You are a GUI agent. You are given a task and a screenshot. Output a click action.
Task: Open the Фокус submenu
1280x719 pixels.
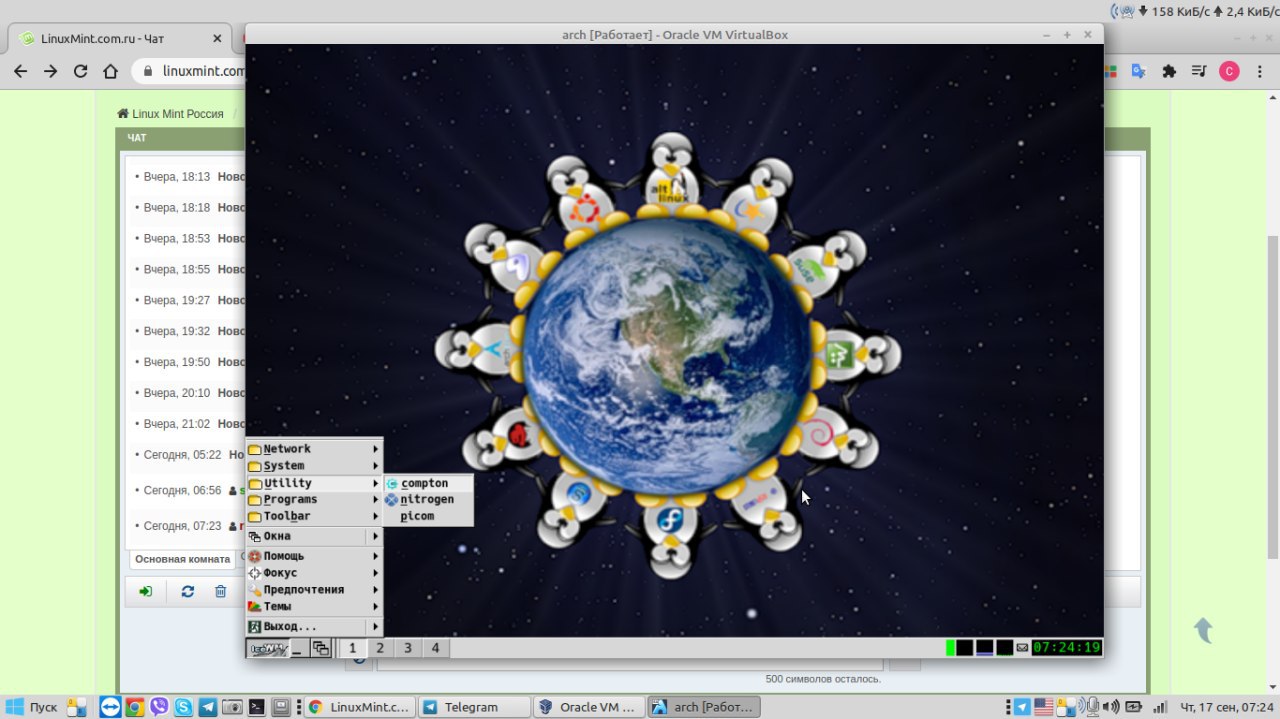click(x=314, y=573)
